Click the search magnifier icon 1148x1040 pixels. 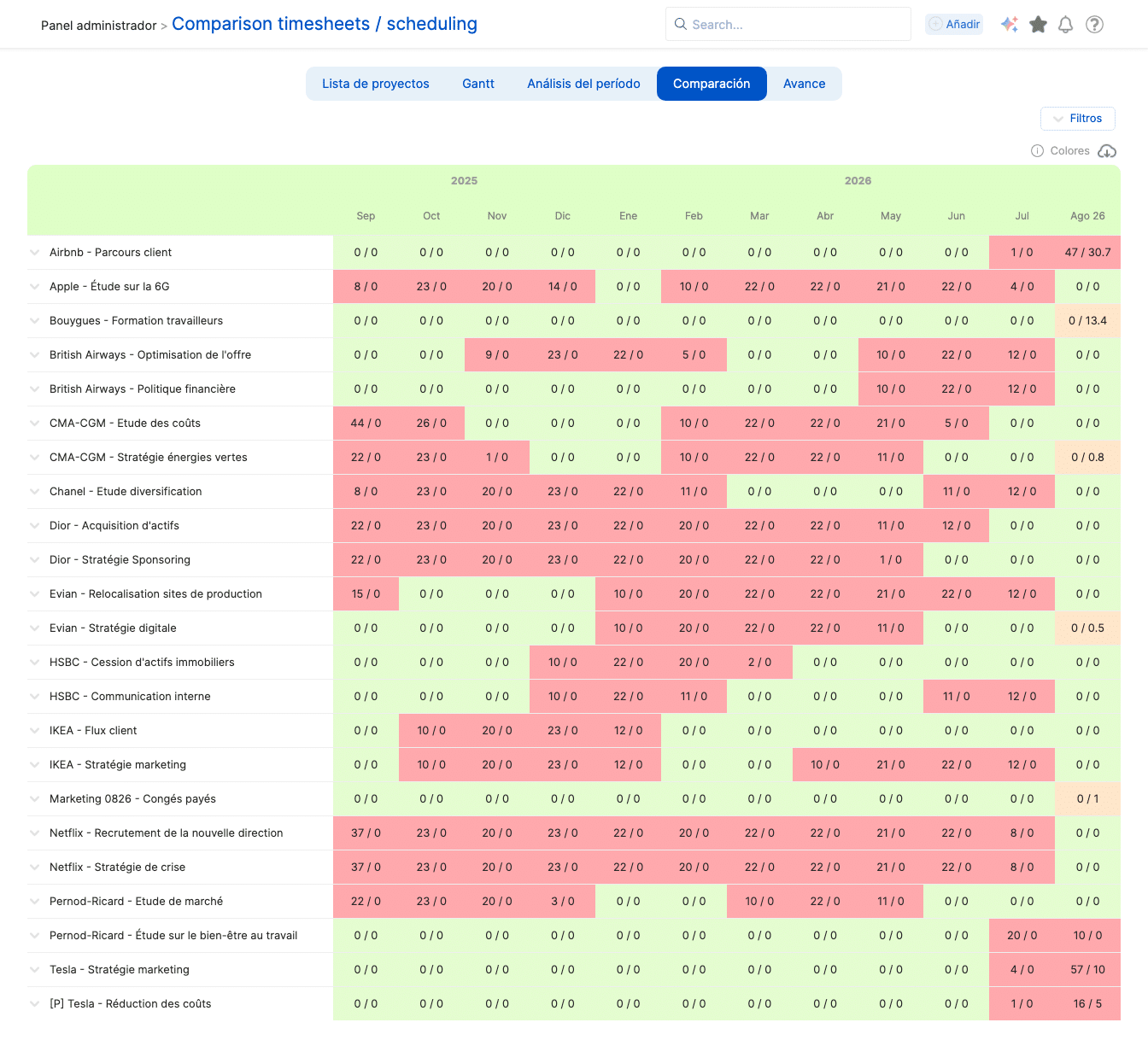(681, 25)
